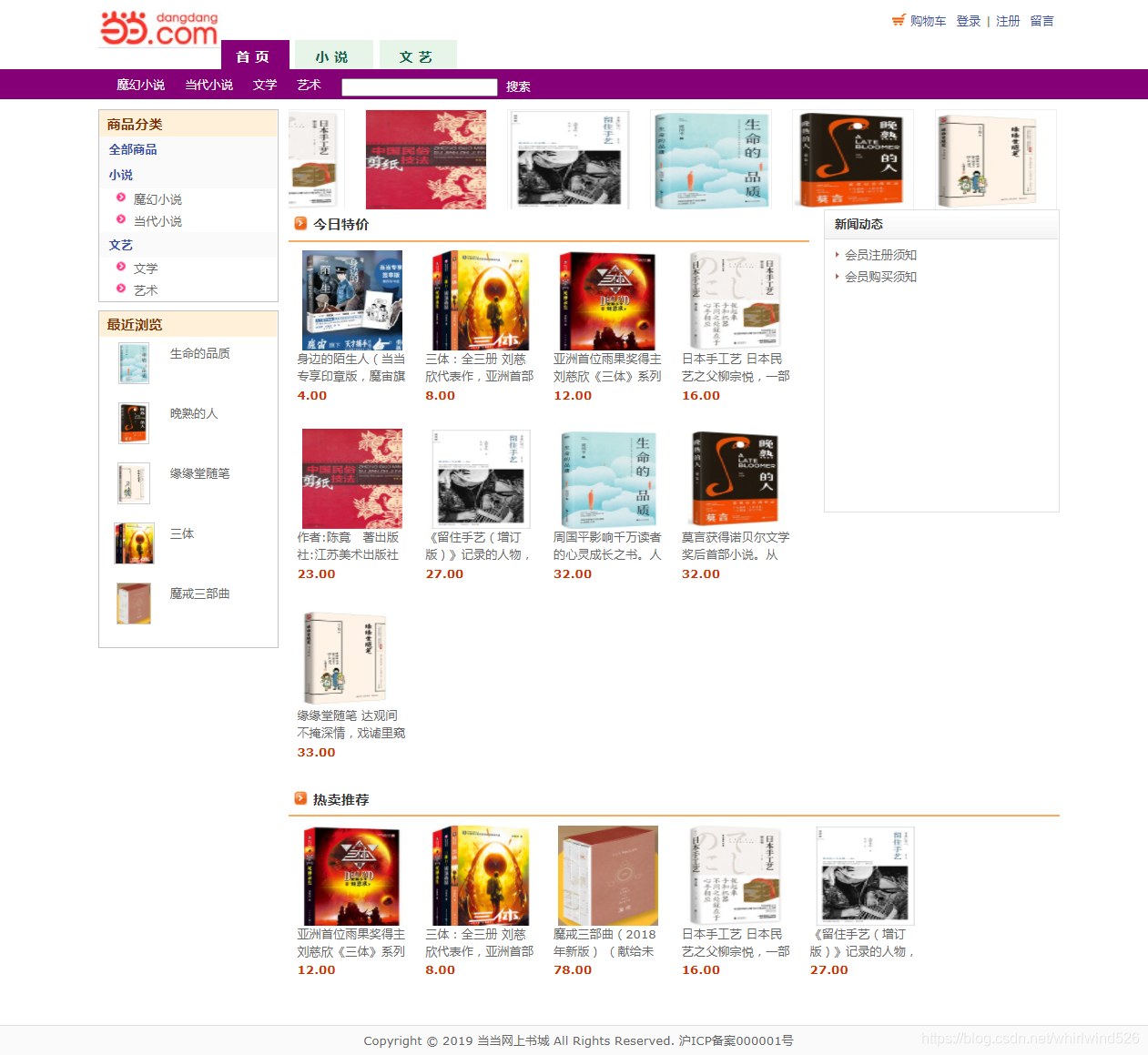Image resolution: width=1148 pixels, height=1055 pixels.
Task: Open 魔幻小说 in the purple navigation bar
Action: (x=140, y=85)
